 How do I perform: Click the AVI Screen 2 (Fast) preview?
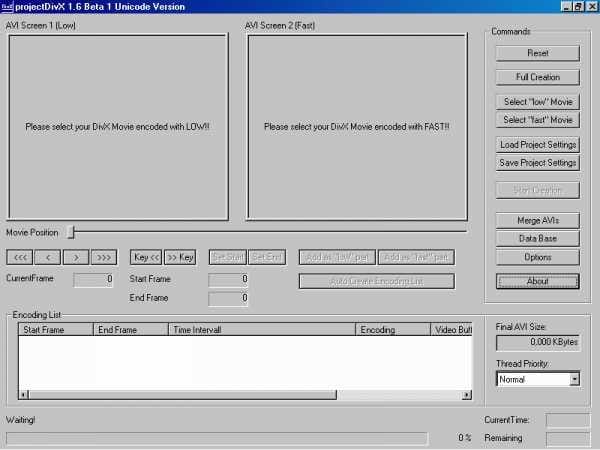(x=357, y=127)
